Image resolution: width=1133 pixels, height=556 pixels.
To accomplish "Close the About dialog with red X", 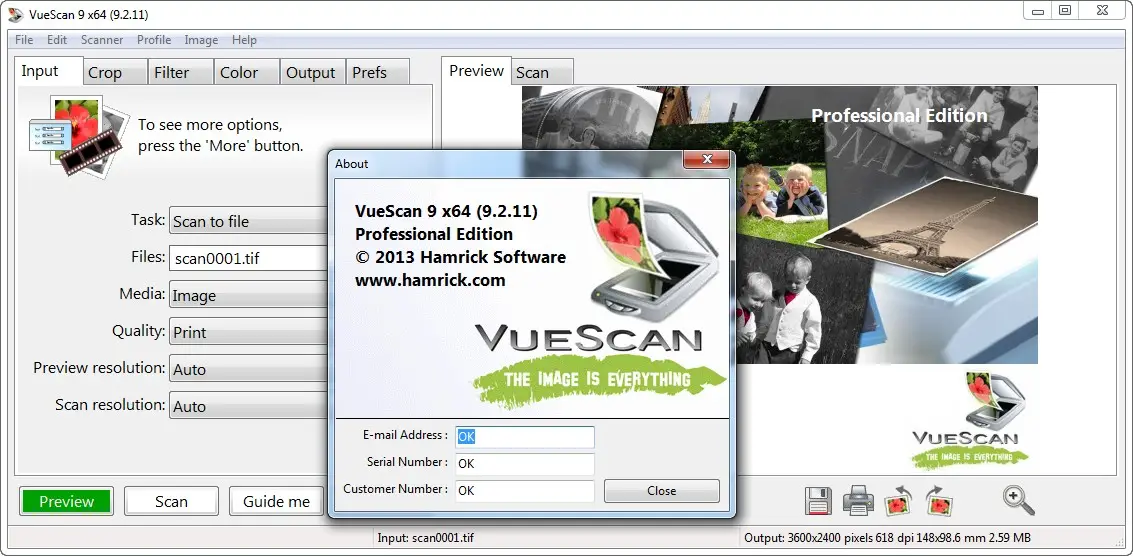I will point(707,160).
